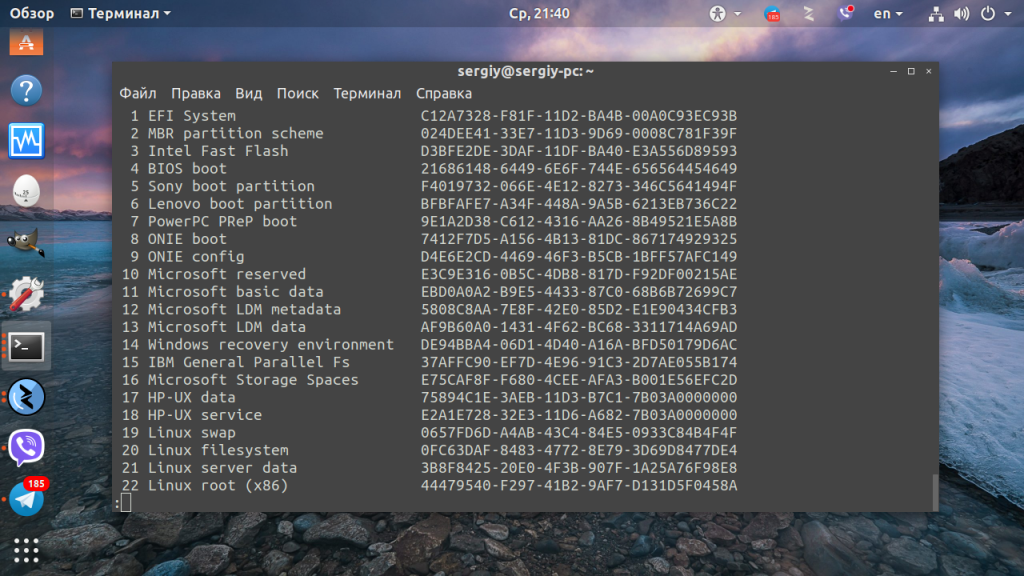Click the Обзор activities button
1024x576 pixels.
pyautogui.click(x=32, y=14)
